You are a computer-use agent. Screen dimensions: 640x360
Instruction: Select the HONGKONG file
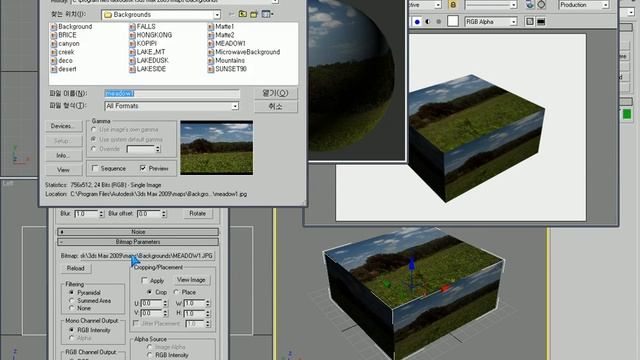(154, 35)
